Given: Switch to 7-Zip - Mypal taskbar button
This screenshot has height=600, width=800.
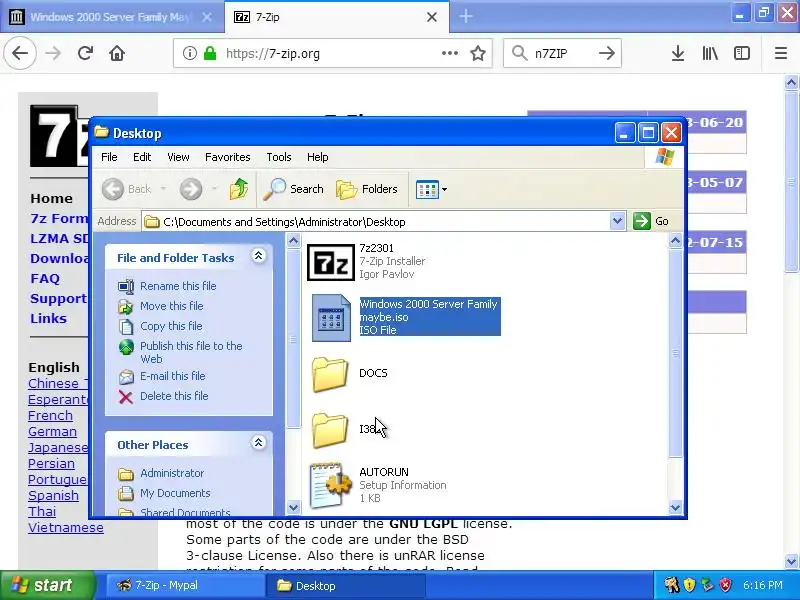Looking at the screenshot, I should 185,585.
